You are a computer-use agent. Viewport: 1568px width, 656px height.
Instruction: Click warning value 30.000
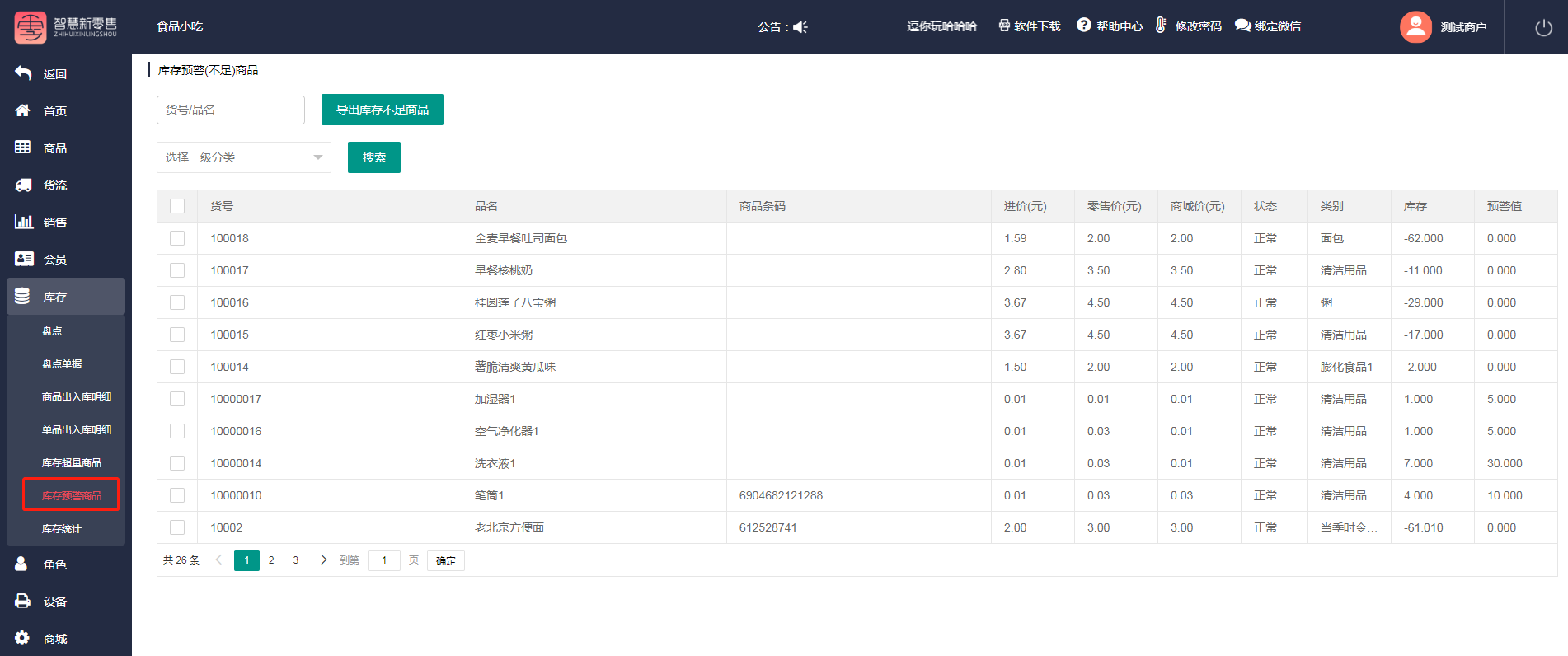click(1505, 463)
